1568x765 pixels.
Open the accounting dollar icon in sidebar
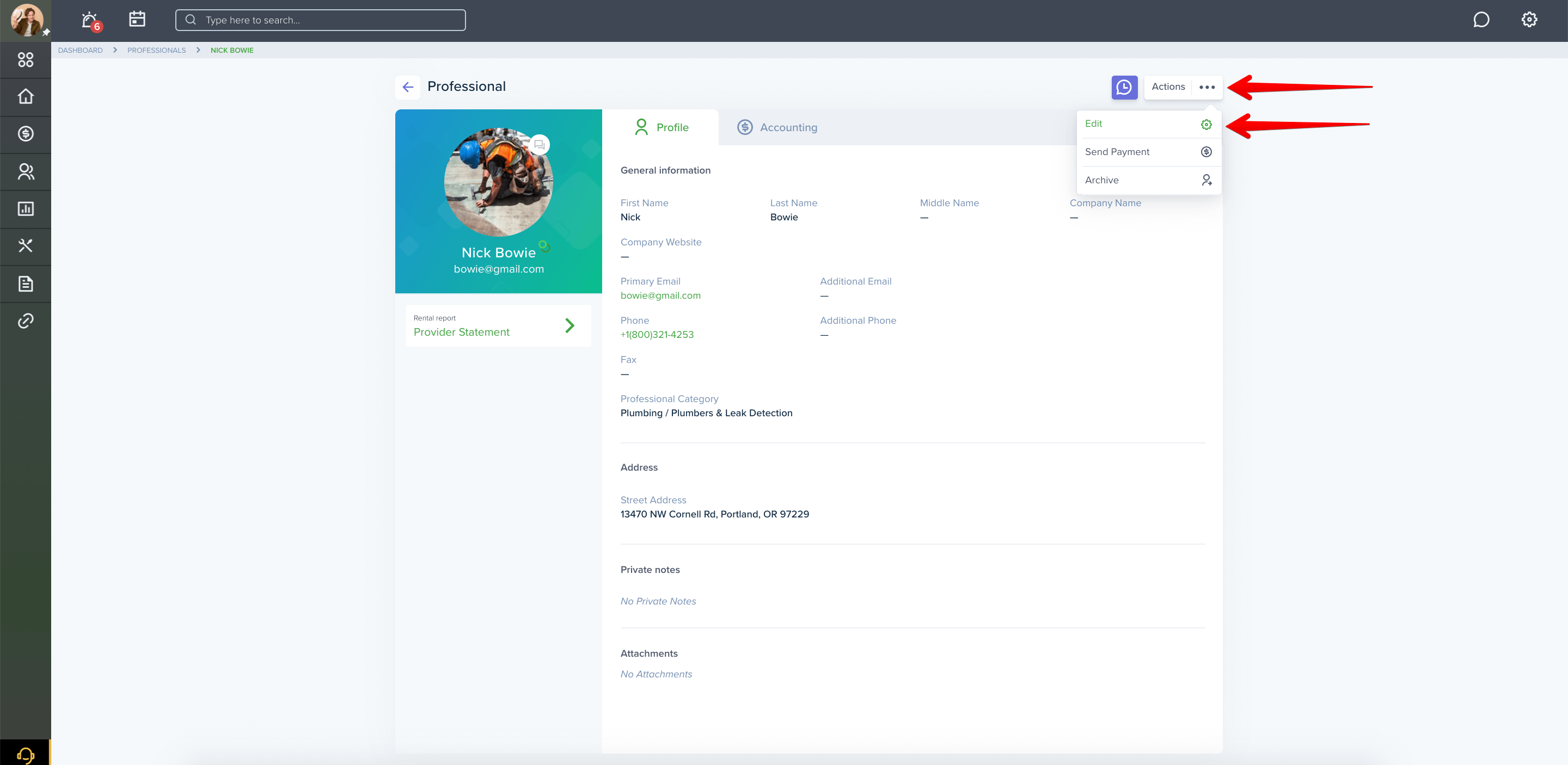point(26,134)
